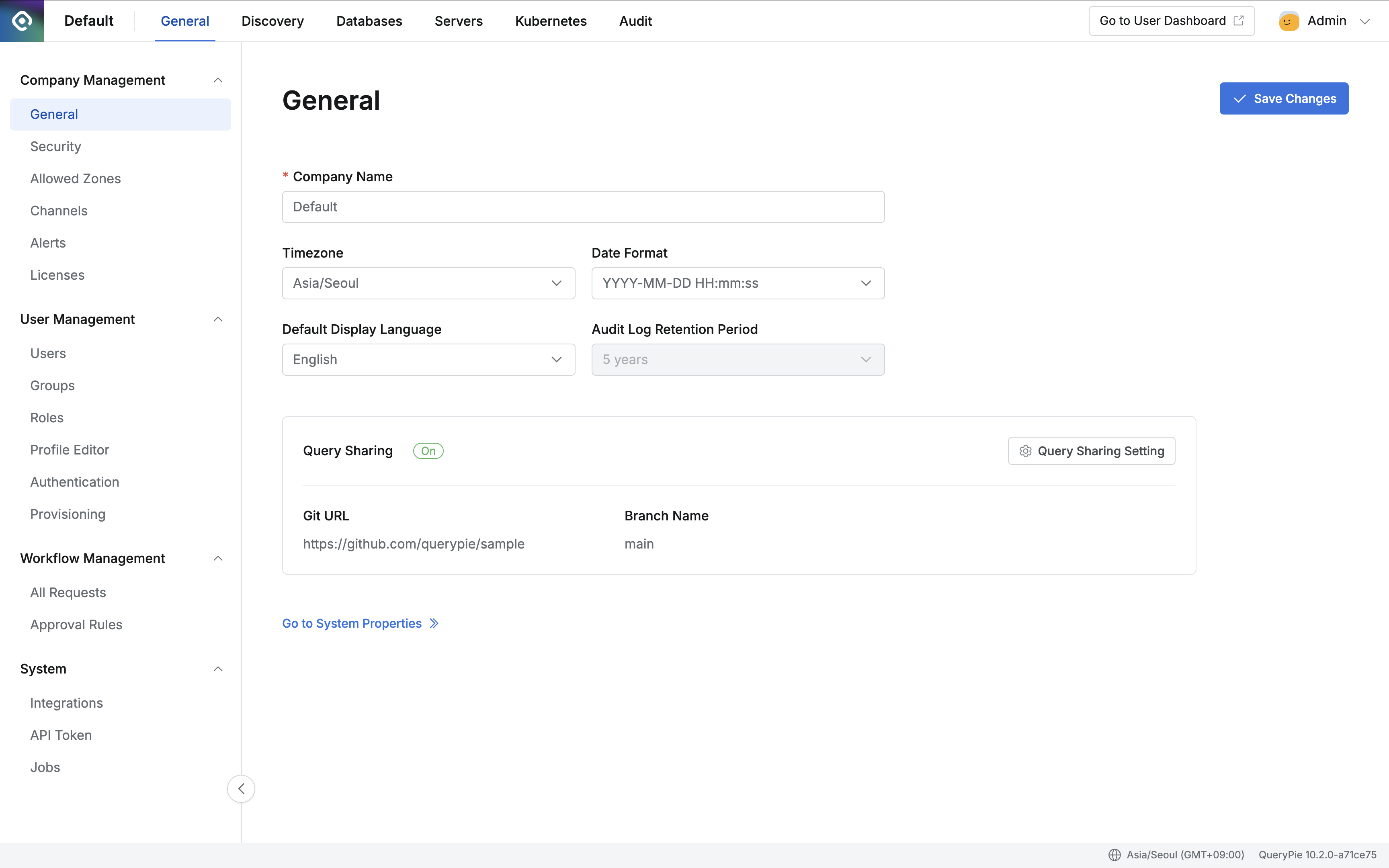Click the checkmark icon on Save Changes

click(1240, 99)
